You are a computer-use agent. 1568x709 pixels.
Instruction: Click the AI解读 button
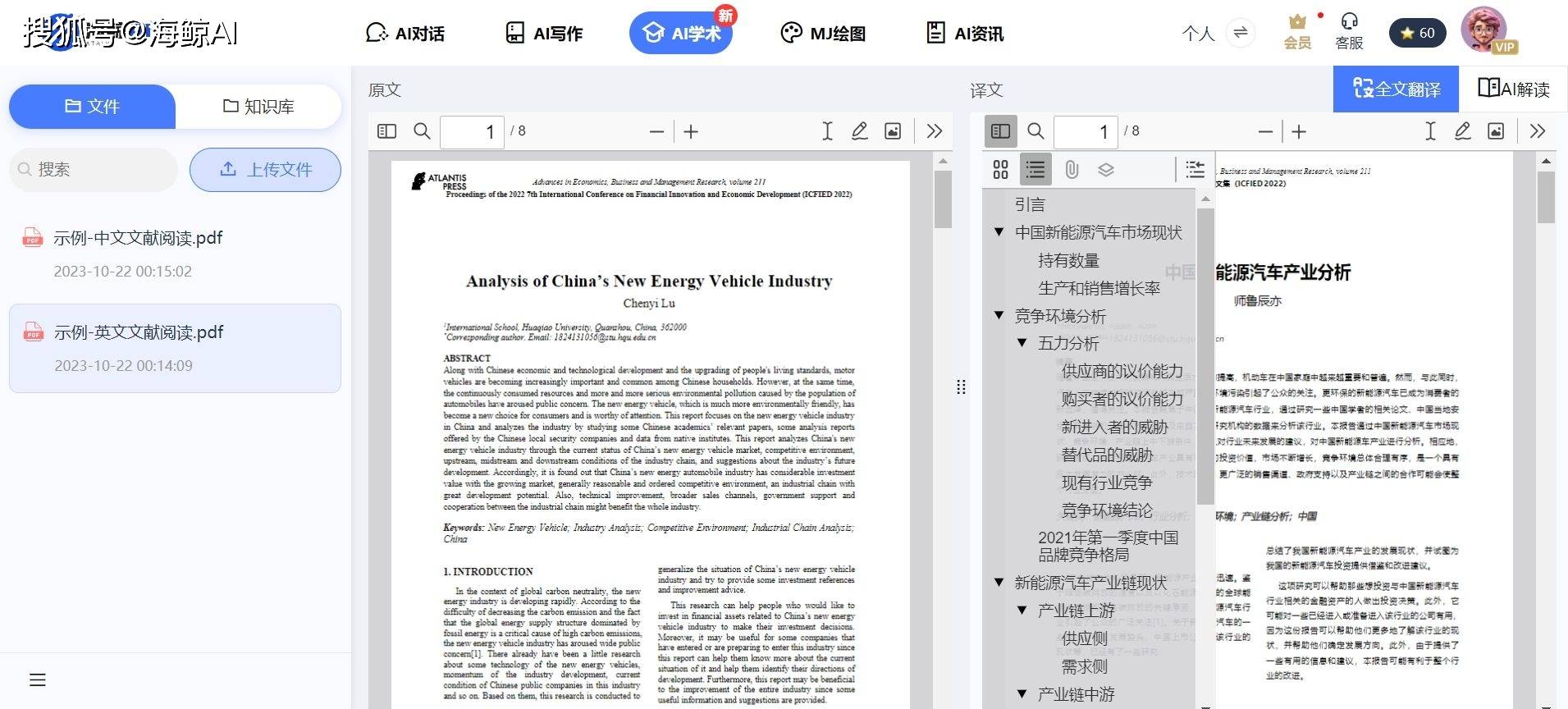[1514, 89]
